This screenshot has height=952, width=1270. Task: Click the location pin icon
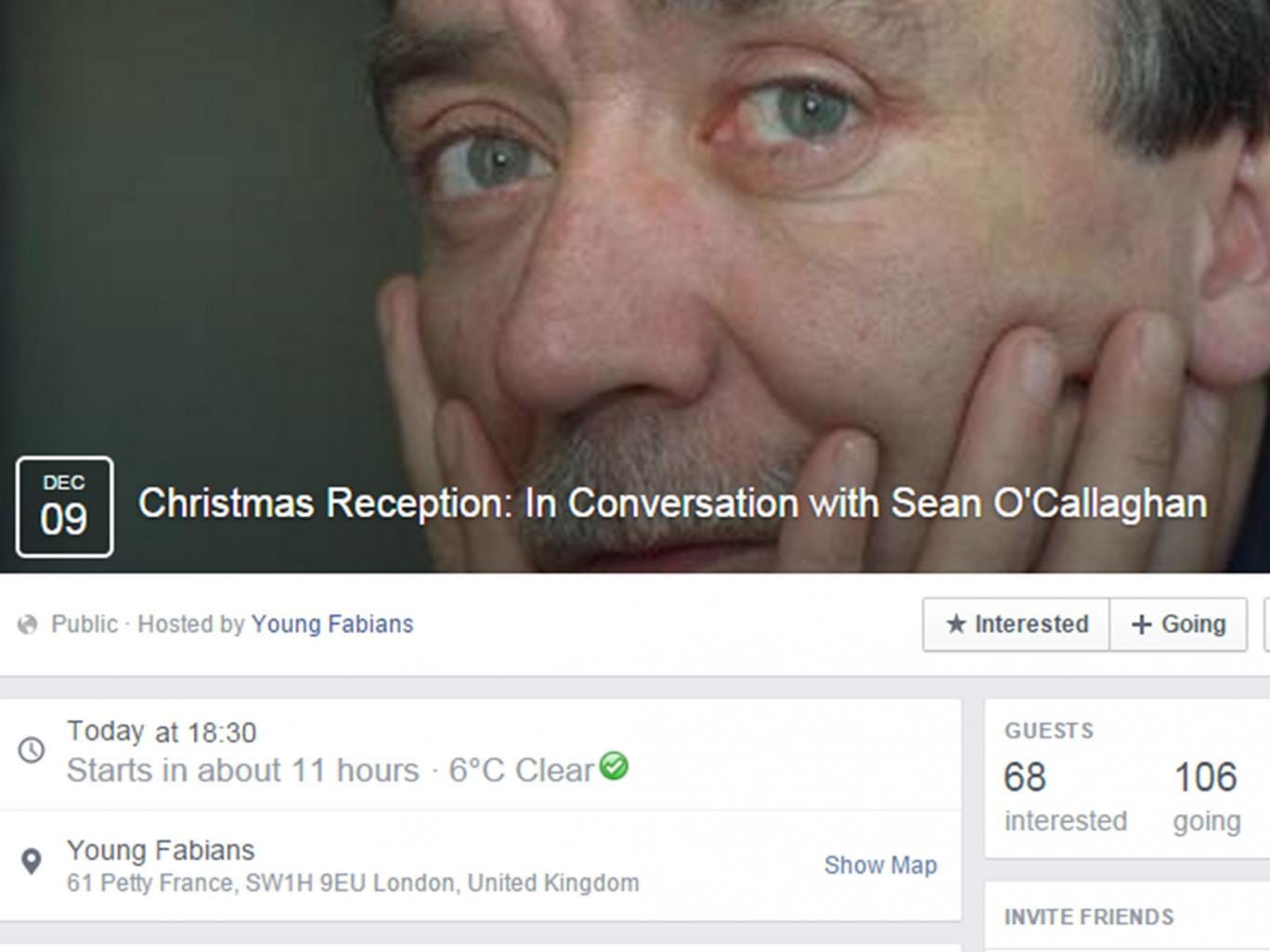[32, 862]
